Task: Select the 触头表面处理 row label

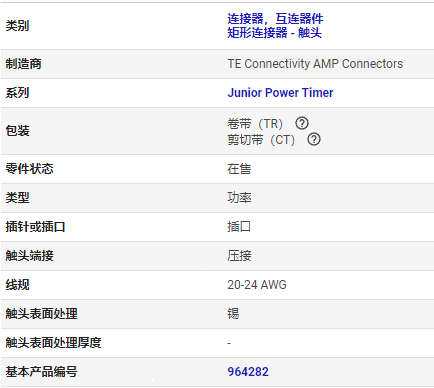Action: point(41,314)
